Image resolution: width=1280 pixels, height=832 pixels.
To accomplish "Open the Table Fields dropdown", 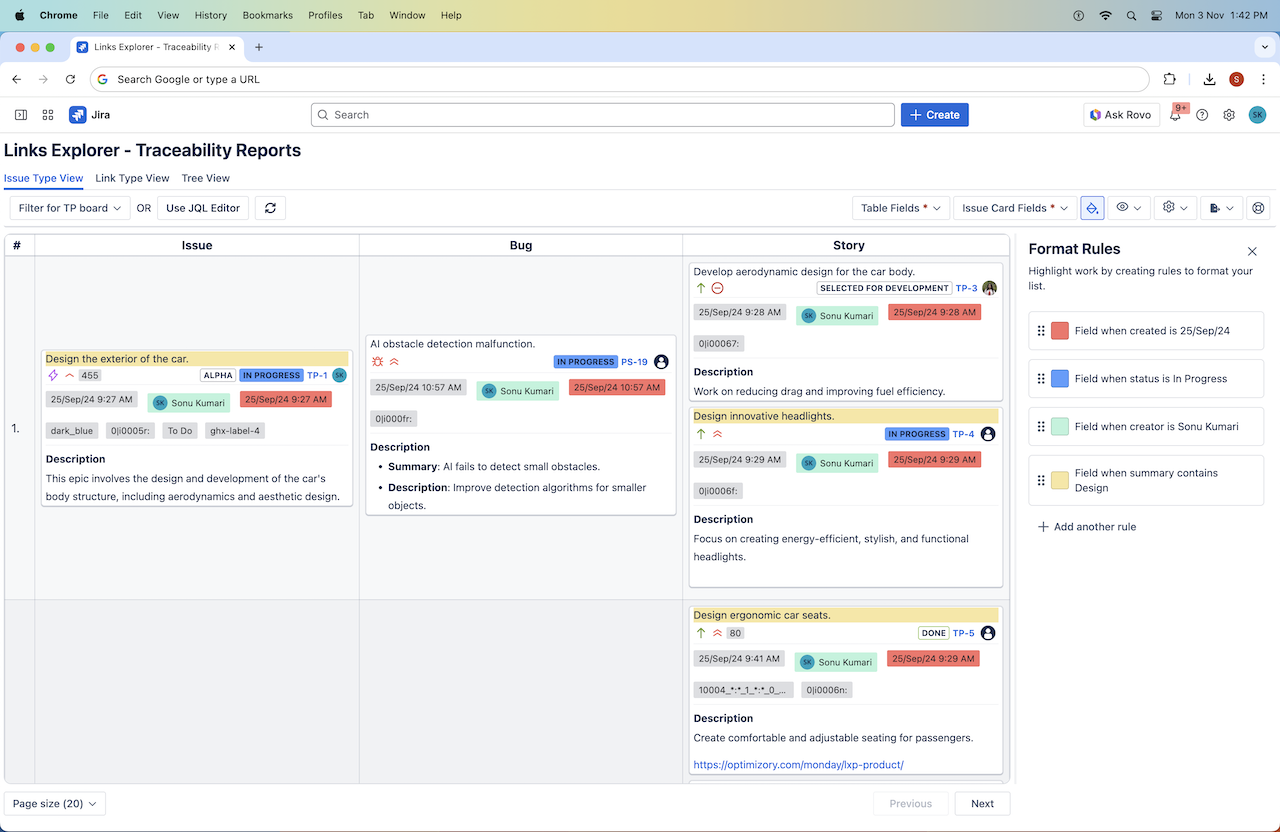I will (x=900, y=208).
